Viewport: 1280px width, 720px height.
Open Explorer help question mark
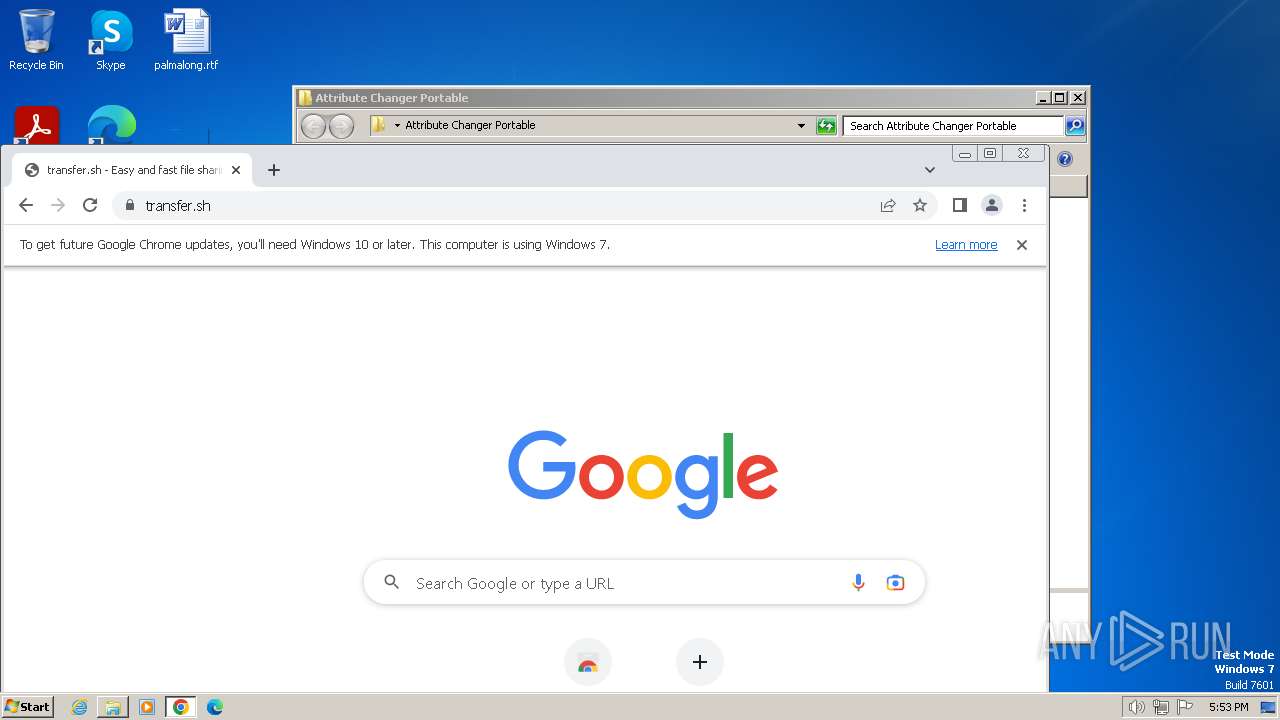pos(1065,159)
